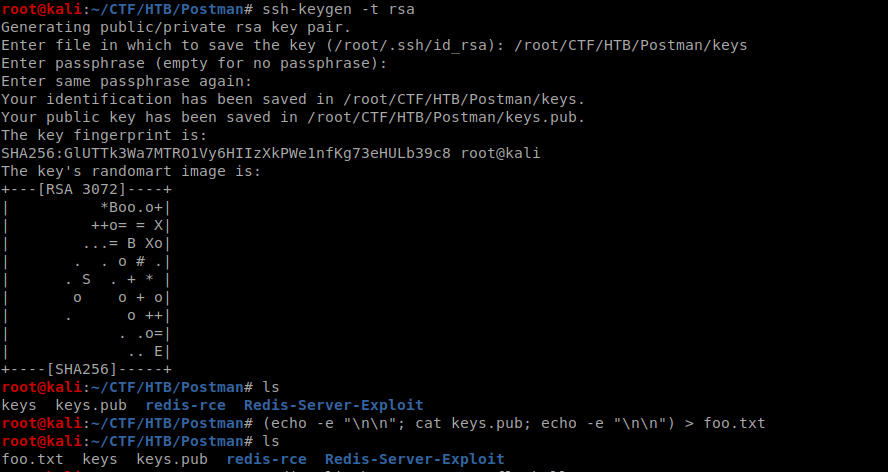Click the SHA256 key fingerprint string
Image resolution: width=888 pixels, height=472 pixels.
tap(226, 153)
